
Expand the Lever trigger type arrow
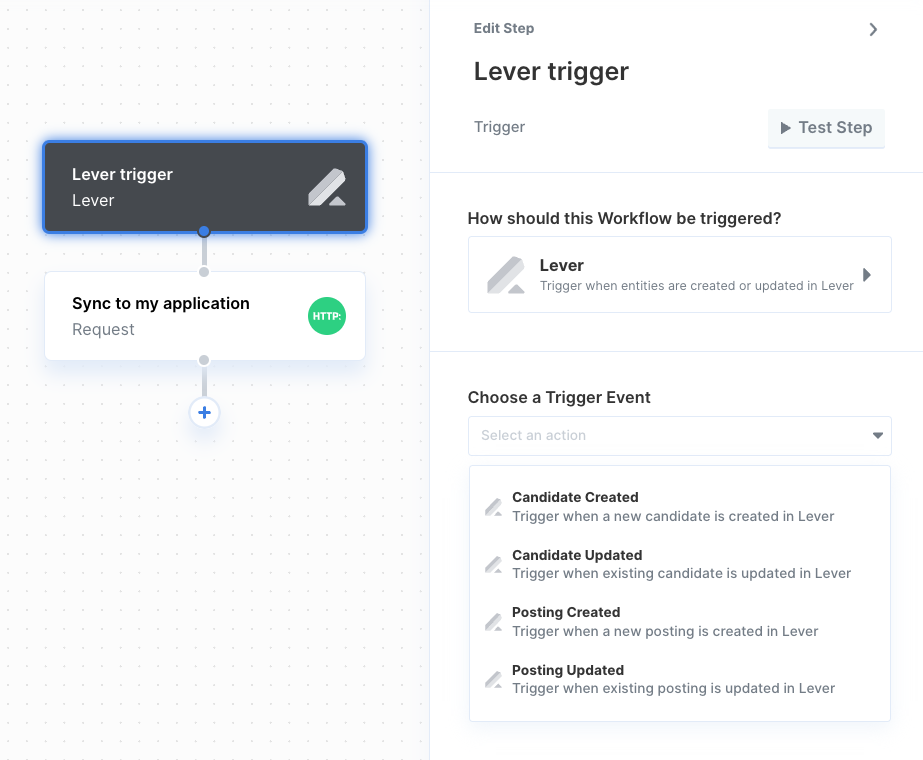click(866, 275)
